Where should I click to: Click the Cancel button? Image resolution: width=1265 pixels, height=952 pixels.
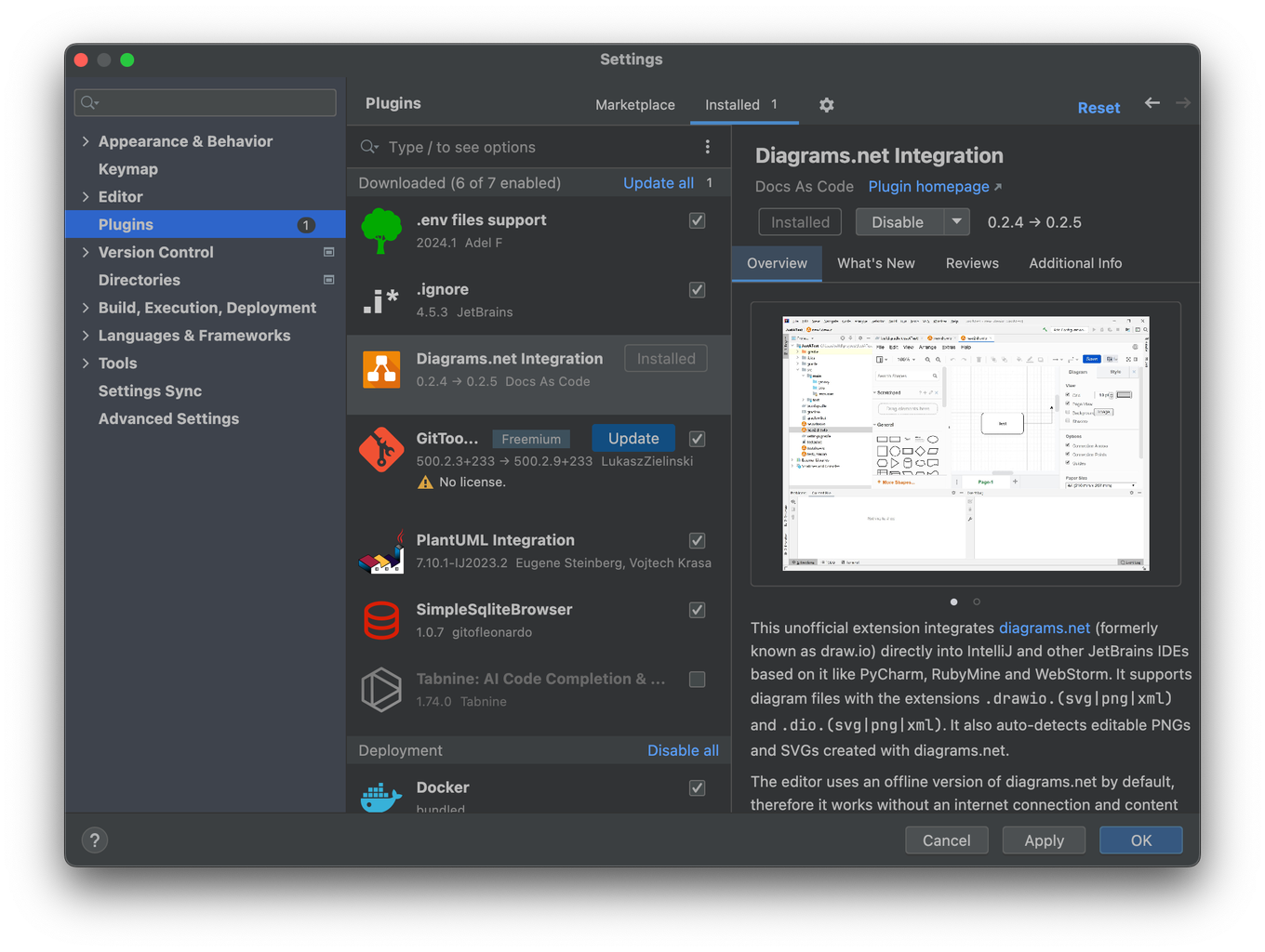tap(947, 840)
